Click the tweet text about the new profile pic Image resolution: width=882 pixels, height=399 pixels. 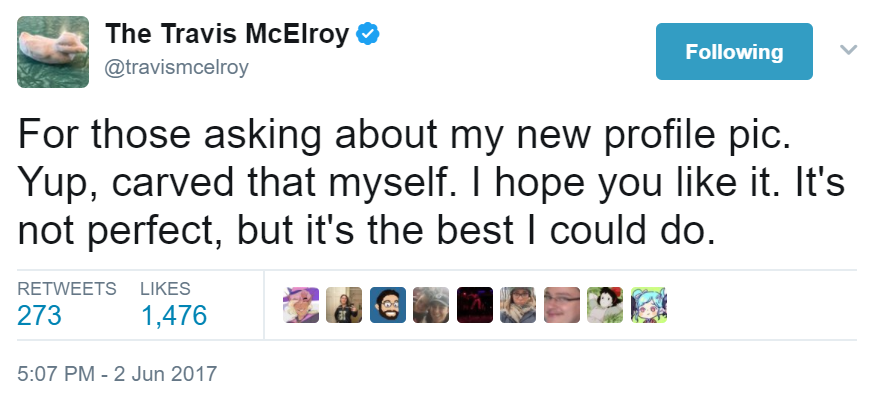click(x=432, y=183)
